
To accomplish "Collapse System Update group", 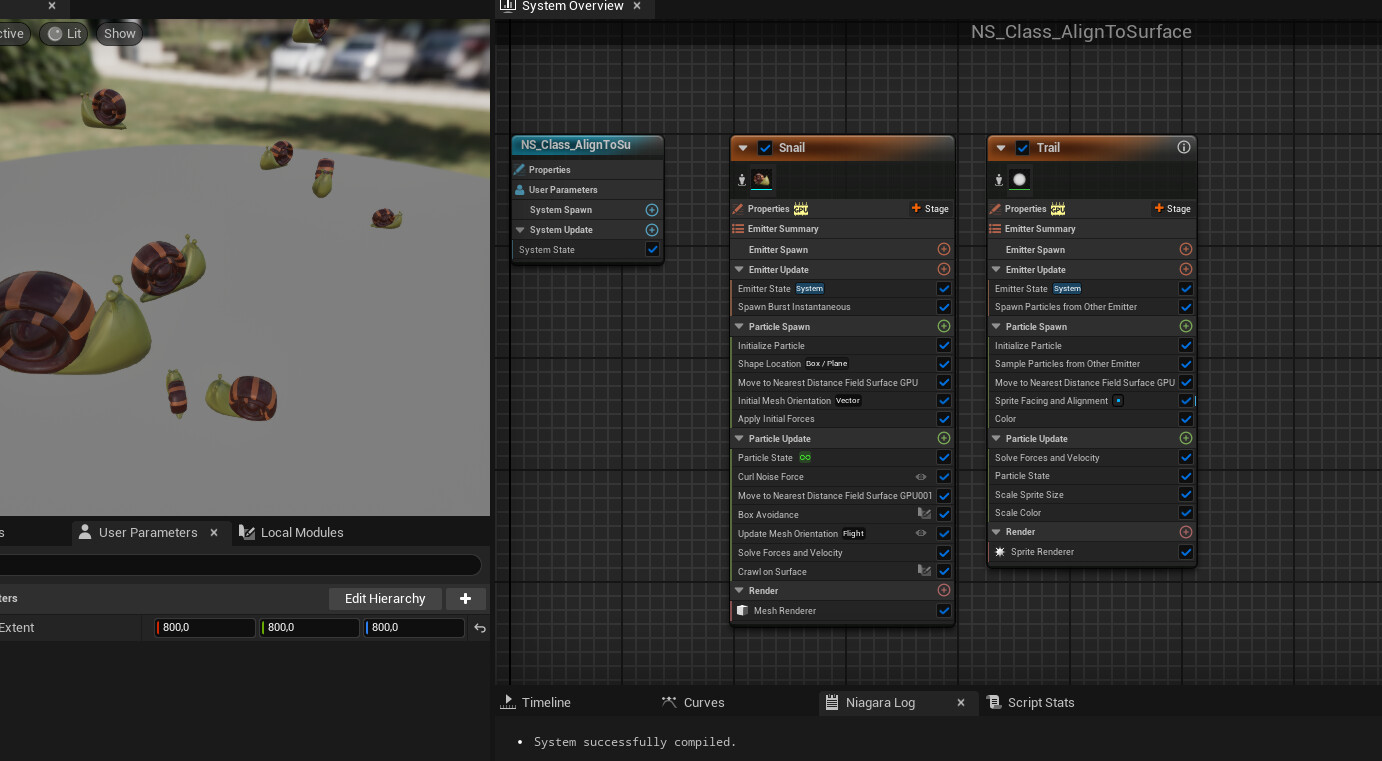I will [x=520, y=230].
